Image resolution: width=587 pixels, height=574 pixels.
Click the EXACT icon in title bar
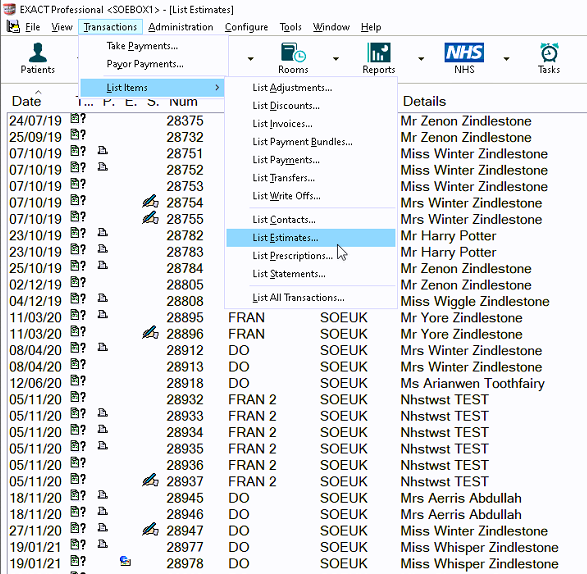(9, 9)
